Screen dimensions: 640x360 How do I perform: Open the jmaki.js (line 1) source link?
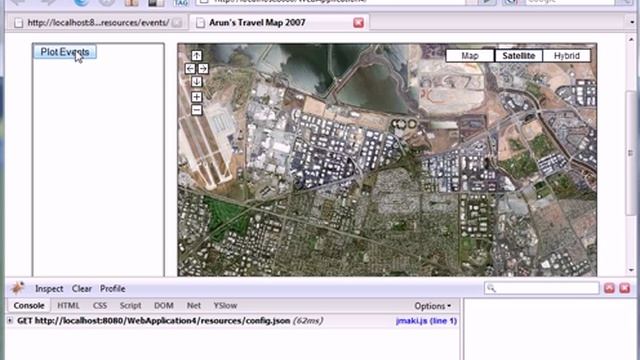tap(426, 321)
